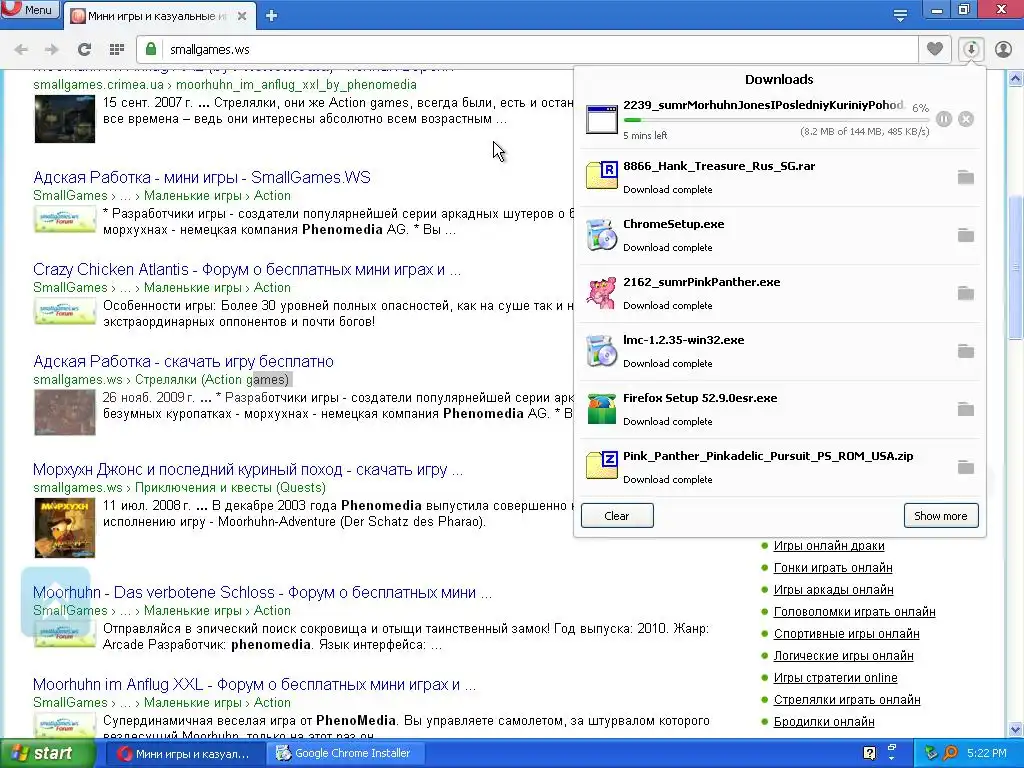
Task: Click the download progress bar at 6%
Action: click(x=776, y=120)
